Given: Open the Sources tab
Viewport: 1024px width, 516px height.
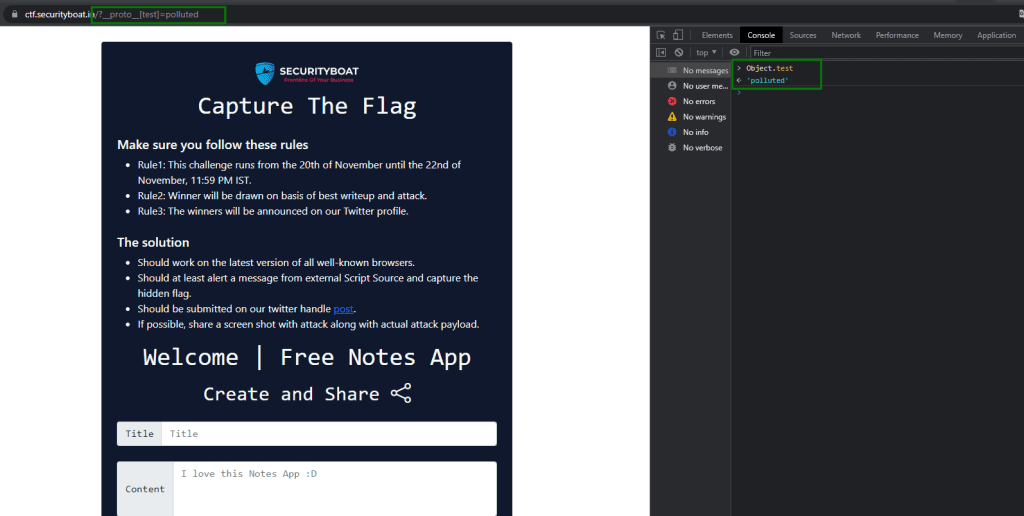Looking at the screenshot, I should (x=803, y=35).
